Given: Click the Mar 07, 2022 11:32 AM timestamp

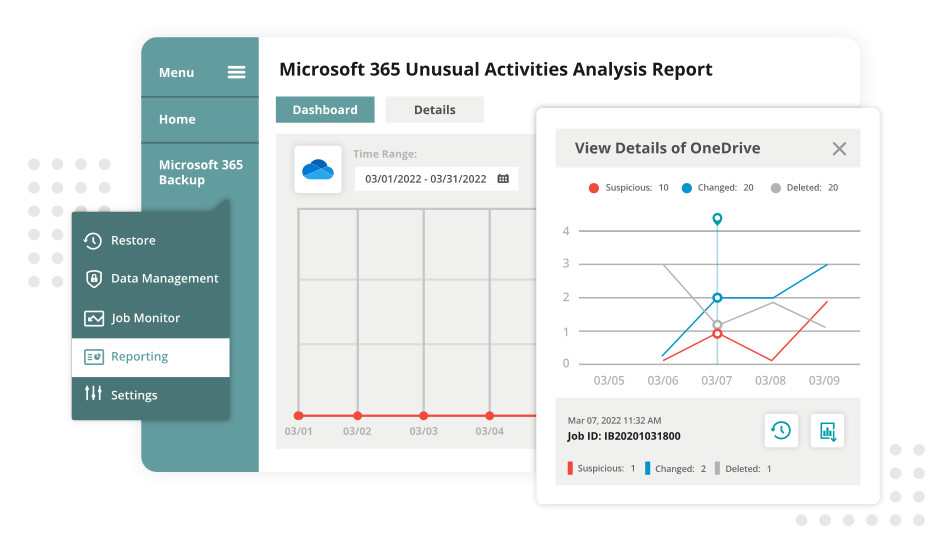Looking at the screenshot, I should (x=614, y=421).
